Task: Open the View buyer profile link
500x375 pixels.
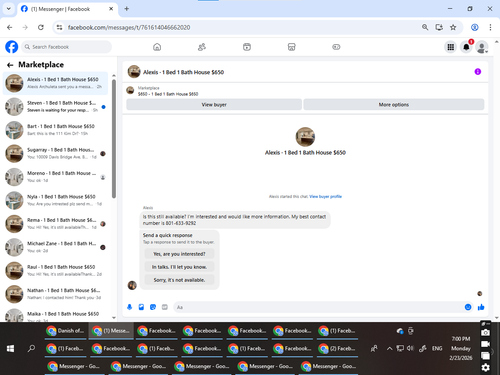Action: (325, 196)
